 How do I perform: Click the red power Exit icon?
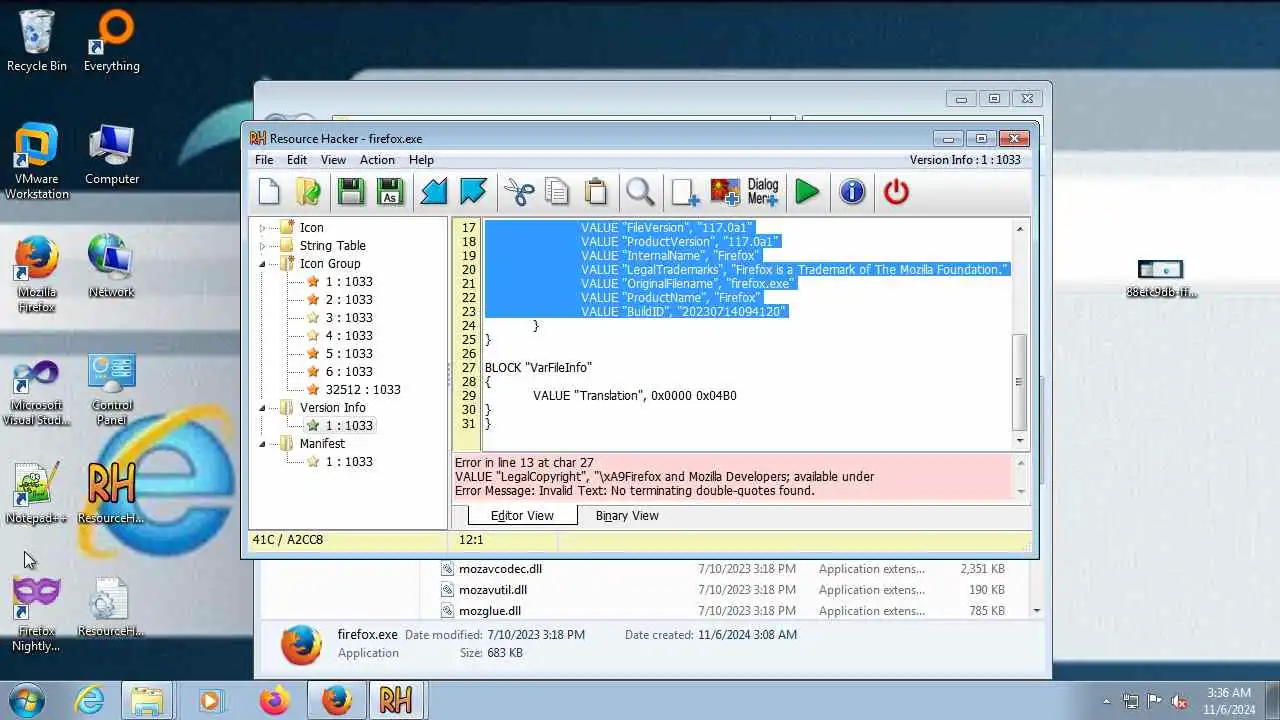(x=896, y=191)
